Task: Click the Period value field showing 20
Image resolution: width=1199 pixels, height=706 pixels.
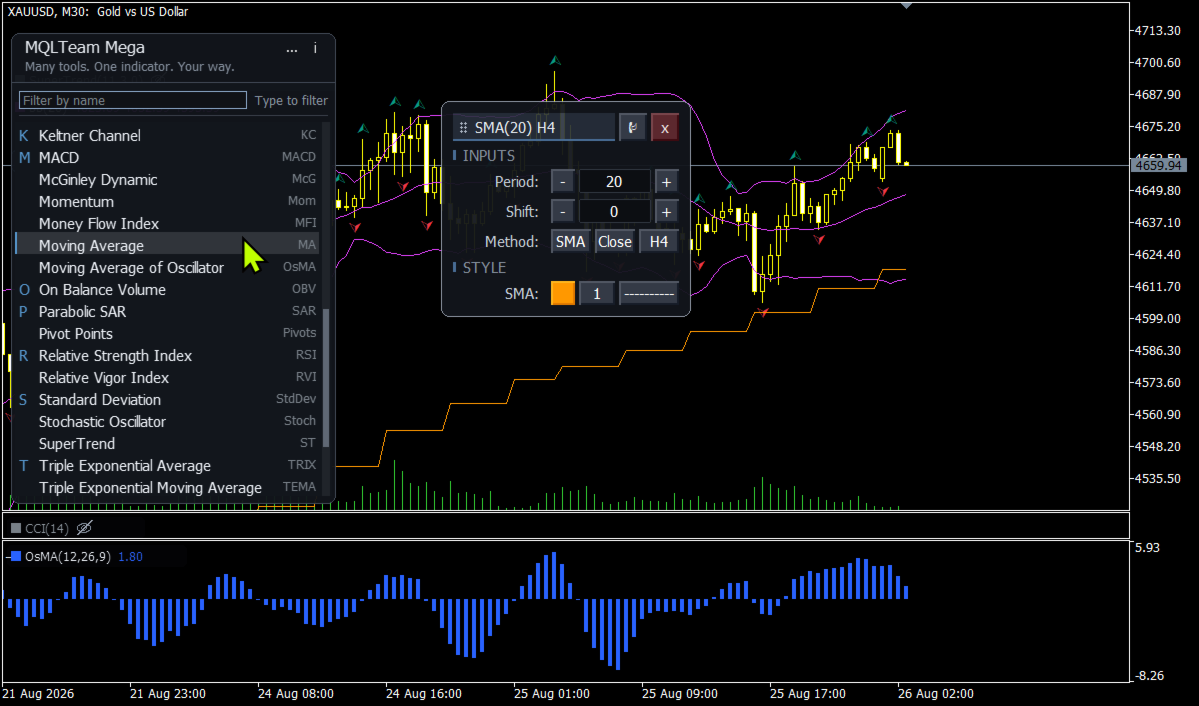Action: 614,182
